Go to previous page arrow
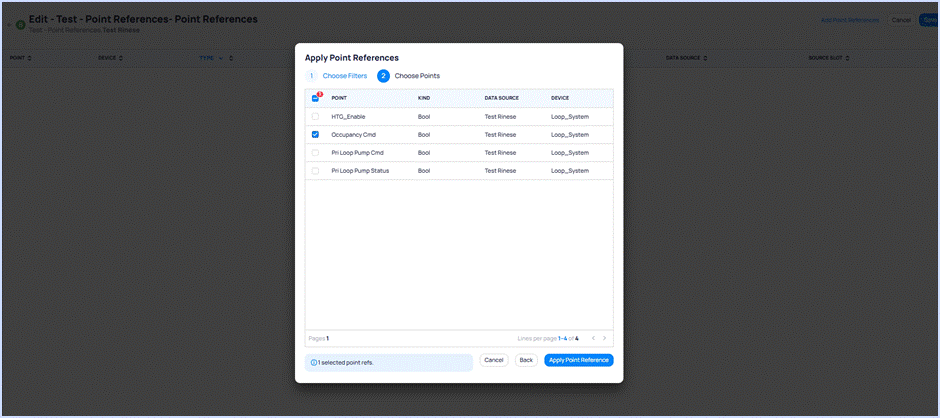940x418 pixels. pos(592,338)
